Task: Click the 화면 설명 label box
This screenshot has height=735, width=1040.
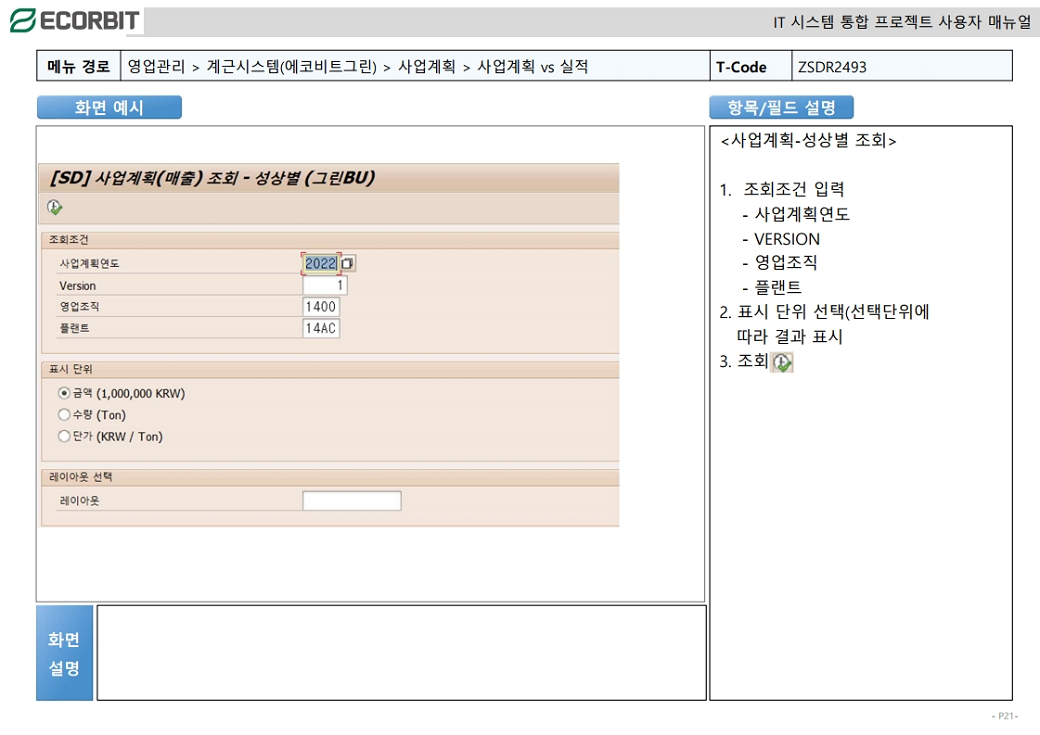Action: tap(65, 653)
